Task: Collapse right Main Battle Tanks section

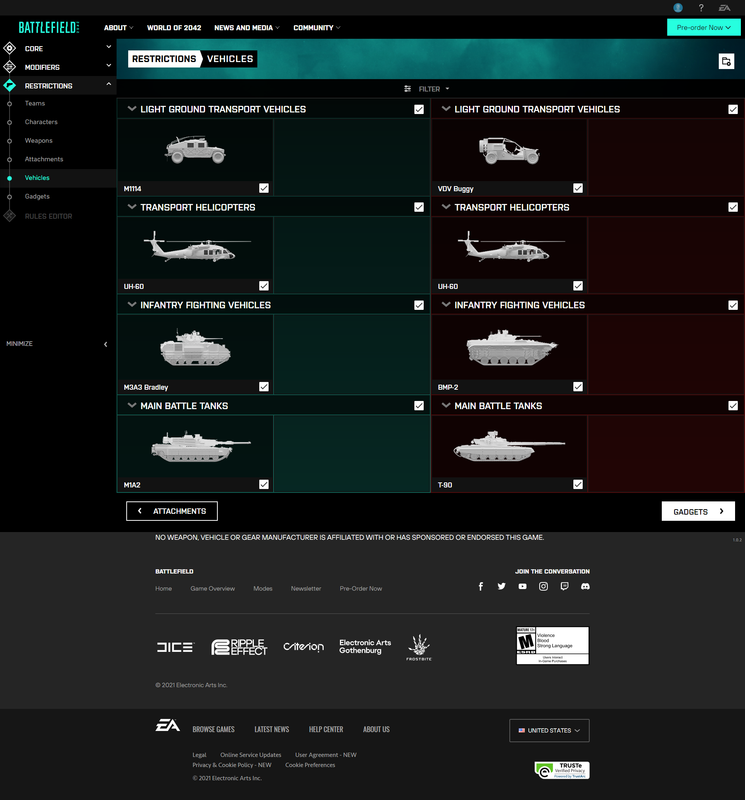Action: click(x=446, y=405)
